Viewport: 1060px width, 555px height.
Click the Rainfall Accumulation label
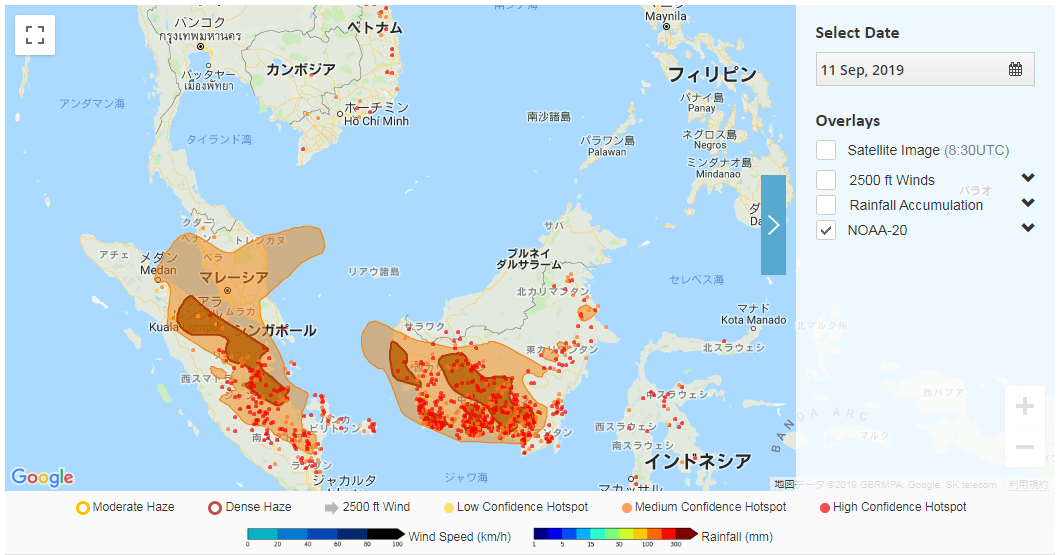pos(916,205)
